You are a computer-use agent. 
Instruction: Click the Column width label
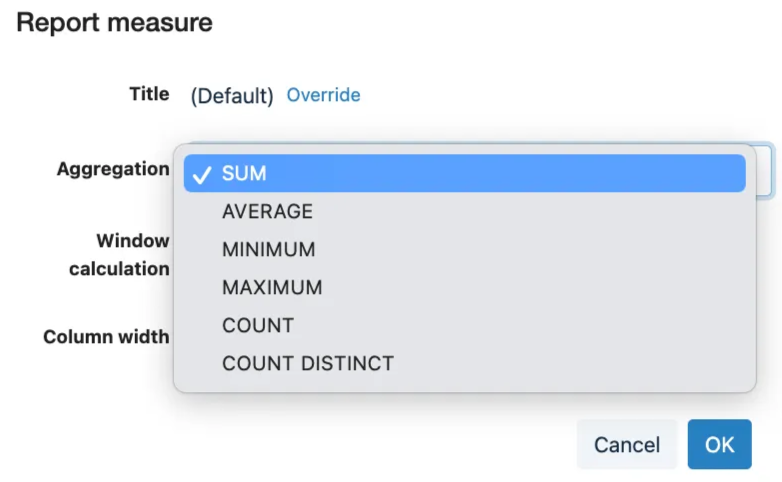click(106, 337)
